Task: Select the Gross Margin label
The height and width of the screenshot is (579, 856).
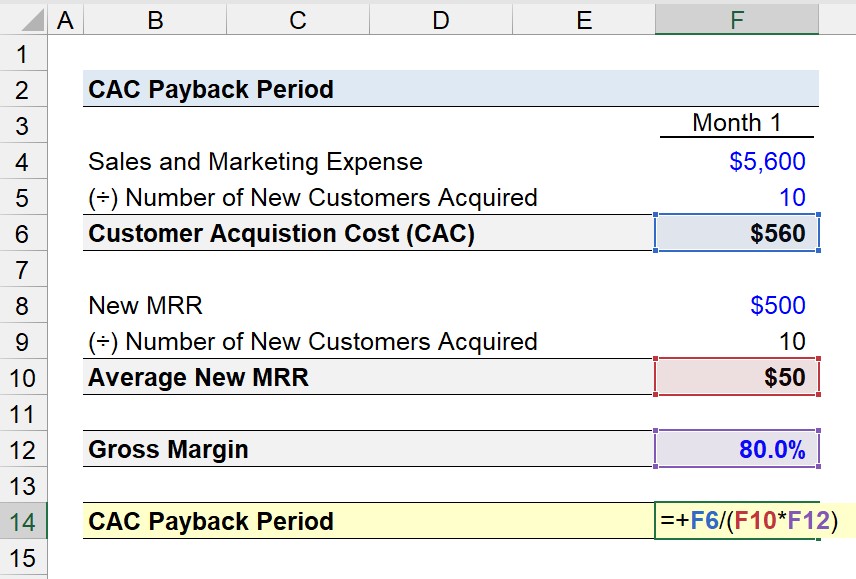Action: [168, 450]
